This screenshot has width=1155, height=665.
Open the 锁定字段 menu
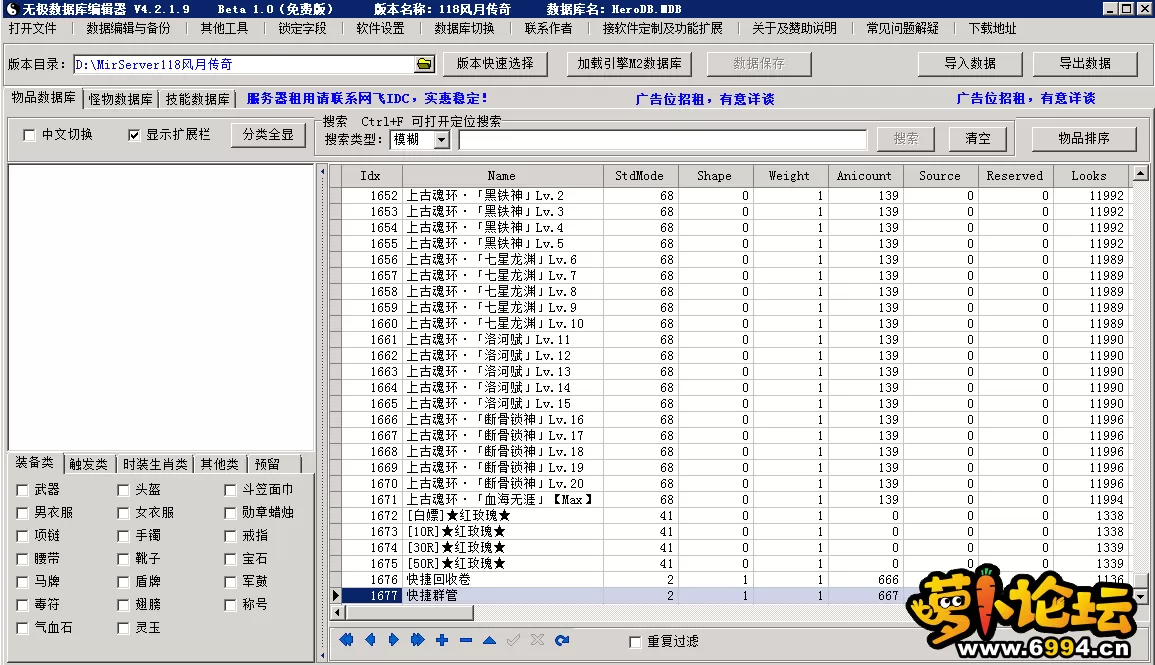(x=302, y=29)
